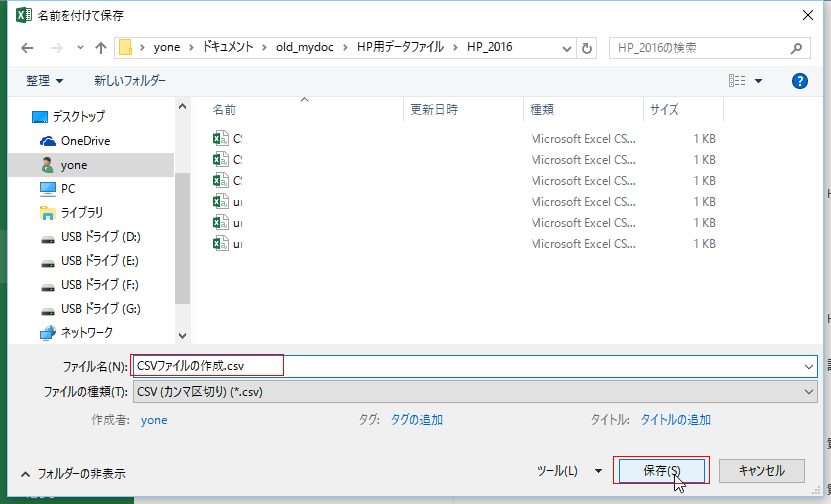Create a folder with 新しいフォルダー

130,81
